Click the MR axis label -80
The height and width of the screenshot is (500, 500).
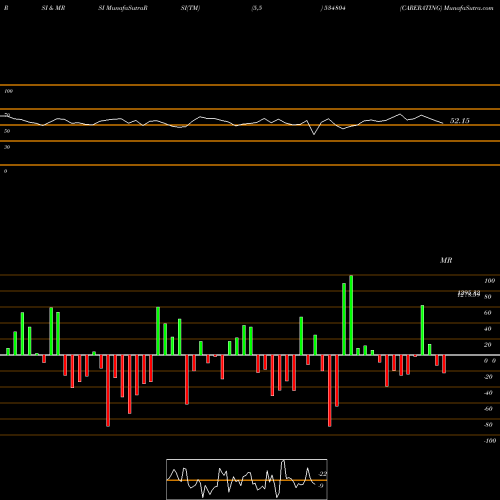pyautogui.click(x=488, y=425)
